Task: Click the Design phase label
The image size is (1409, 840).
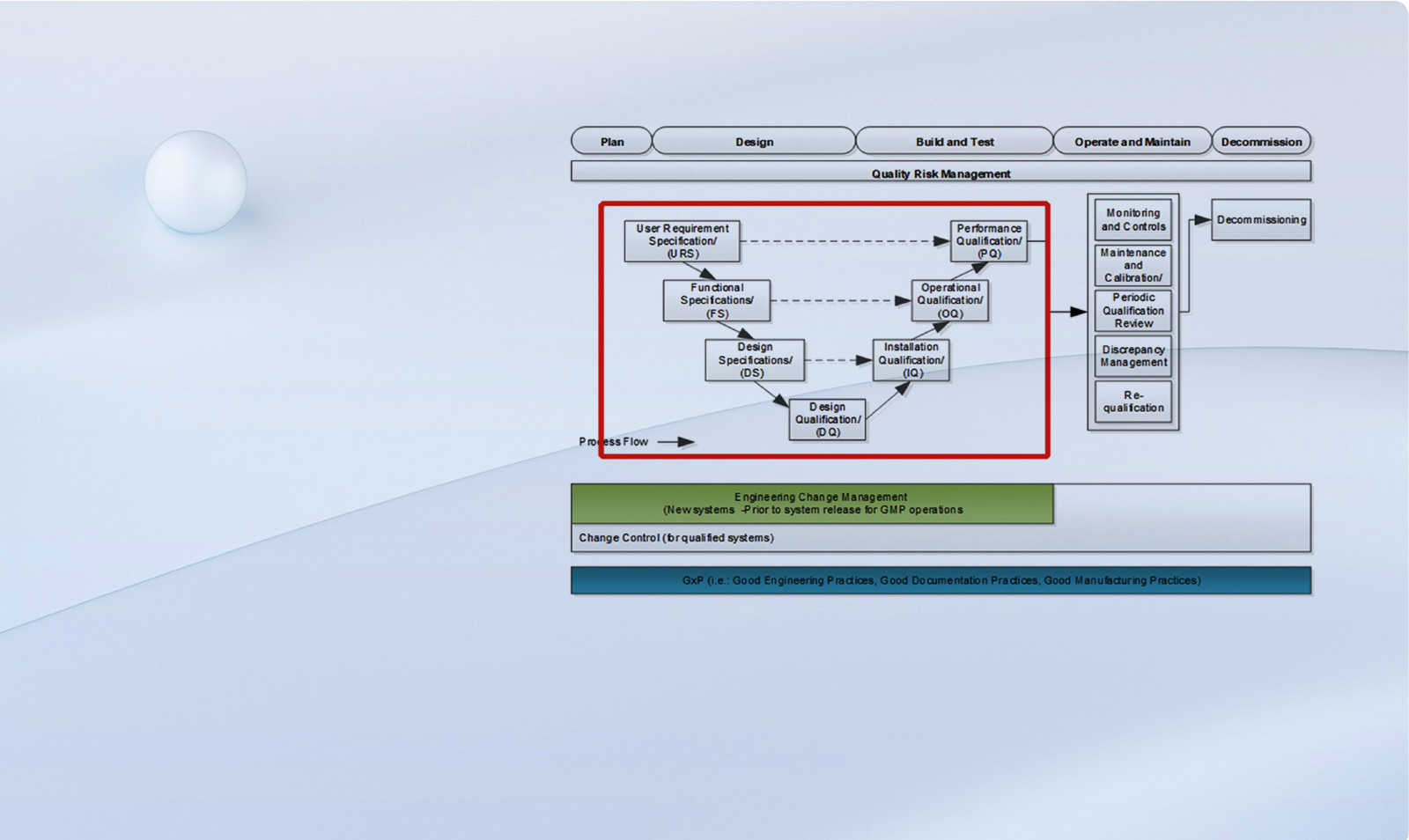Action: tap(754, 141)
